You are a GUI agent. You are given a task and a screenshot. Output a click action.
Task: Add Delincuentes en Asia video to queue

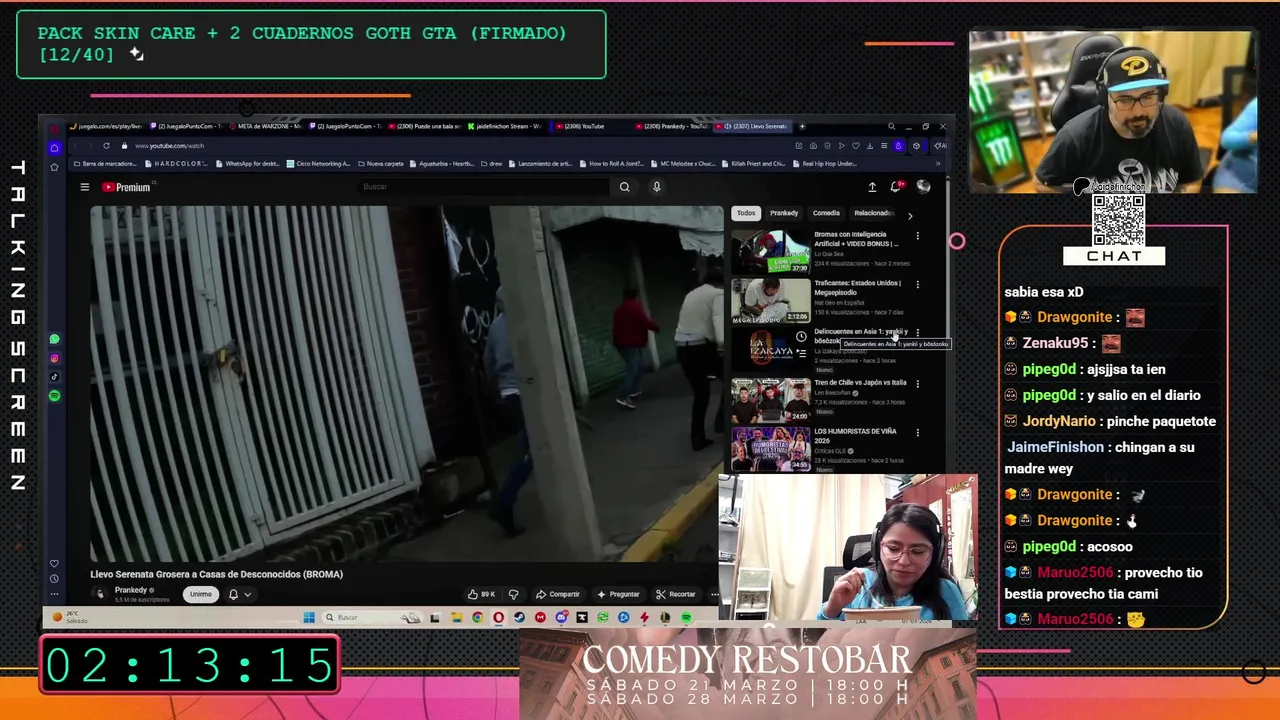[x=801, y=353]
